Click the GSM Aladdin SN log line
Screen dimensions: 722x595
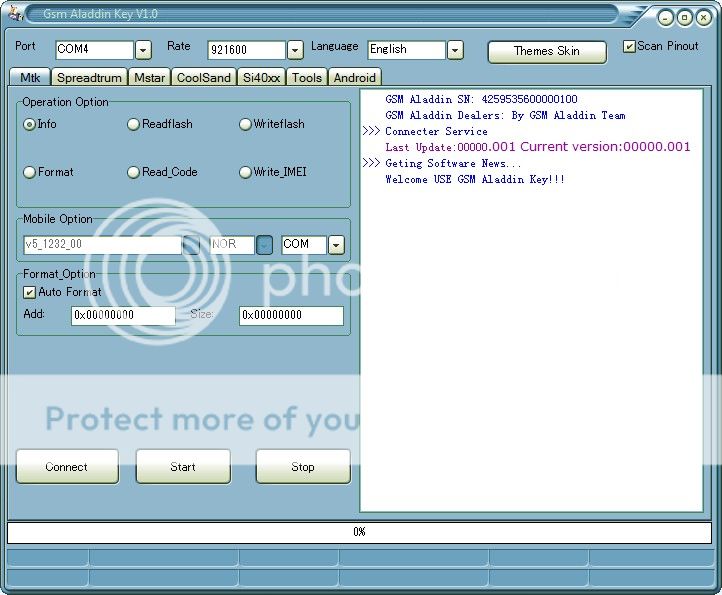coord(481,99)
